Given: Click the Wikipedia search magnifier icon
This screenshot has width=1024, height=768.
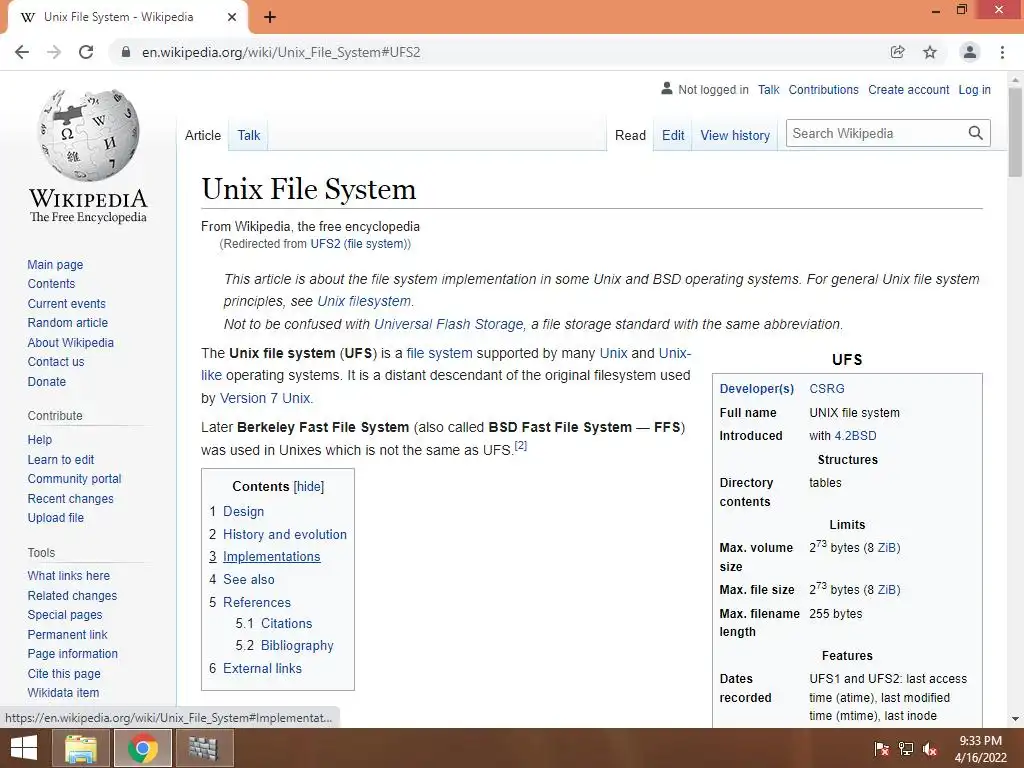Looking at the screenshot, I should pos(976,133).
